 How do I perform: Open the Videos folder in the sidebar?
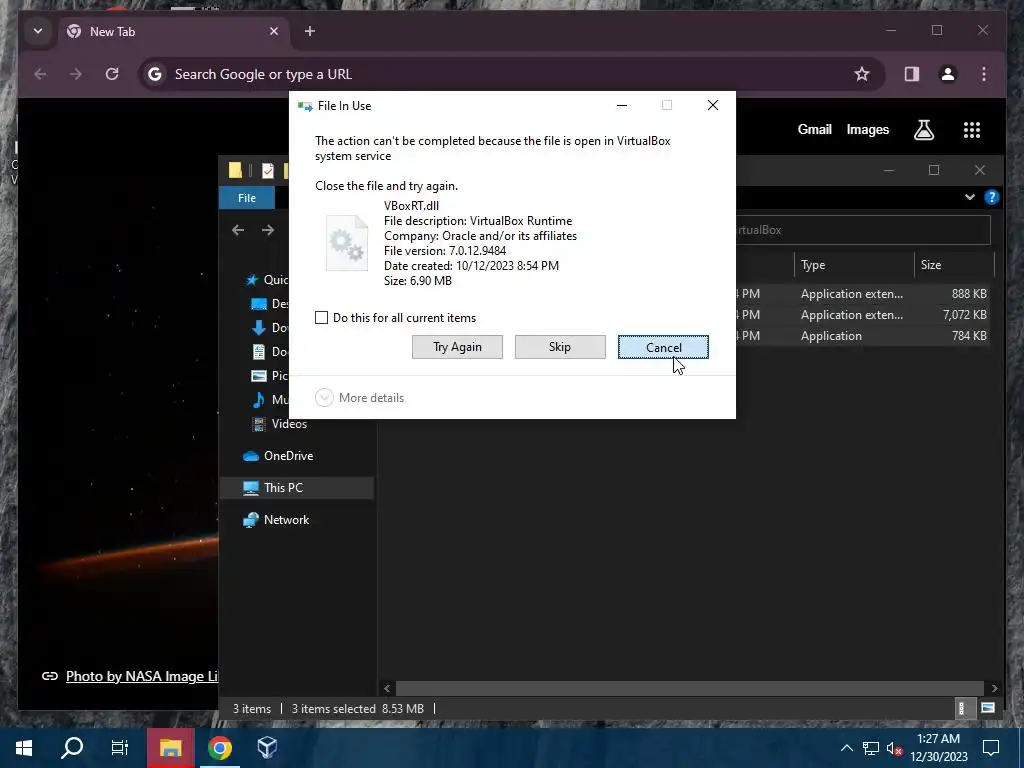[289, 424]
